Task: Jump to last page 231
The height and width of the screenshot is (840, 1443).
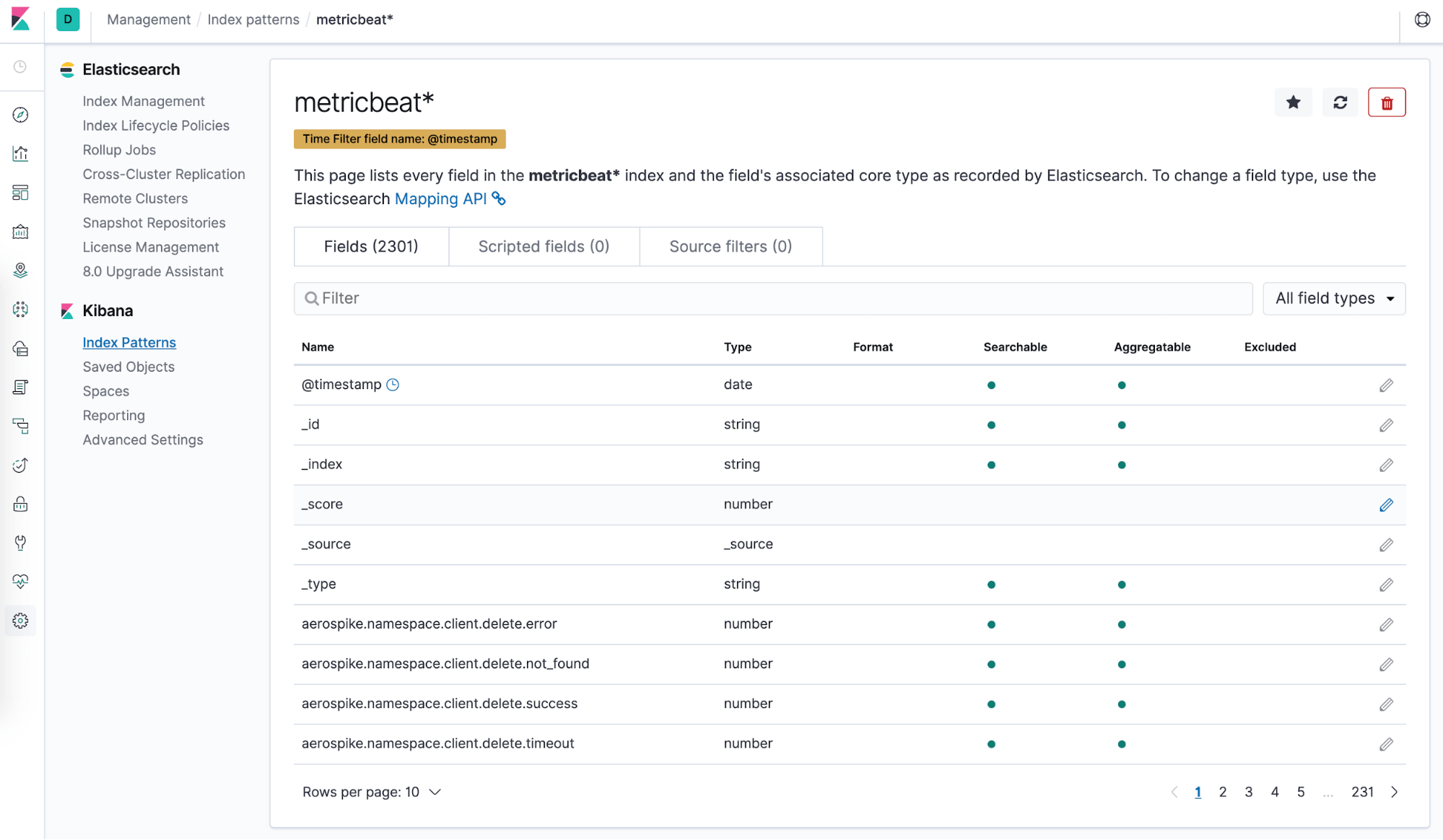Action: (x=1363, y=792)
